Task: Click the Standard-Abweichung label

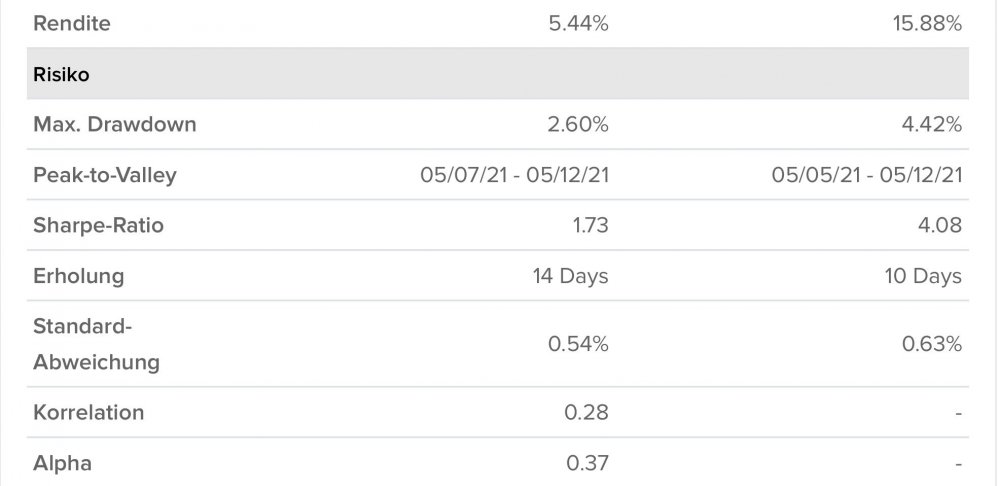Action: point(96,344)
